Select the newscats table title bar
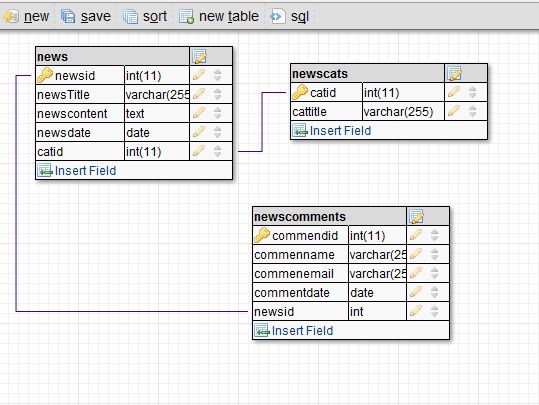539x405 pixels. coord(367,74)
